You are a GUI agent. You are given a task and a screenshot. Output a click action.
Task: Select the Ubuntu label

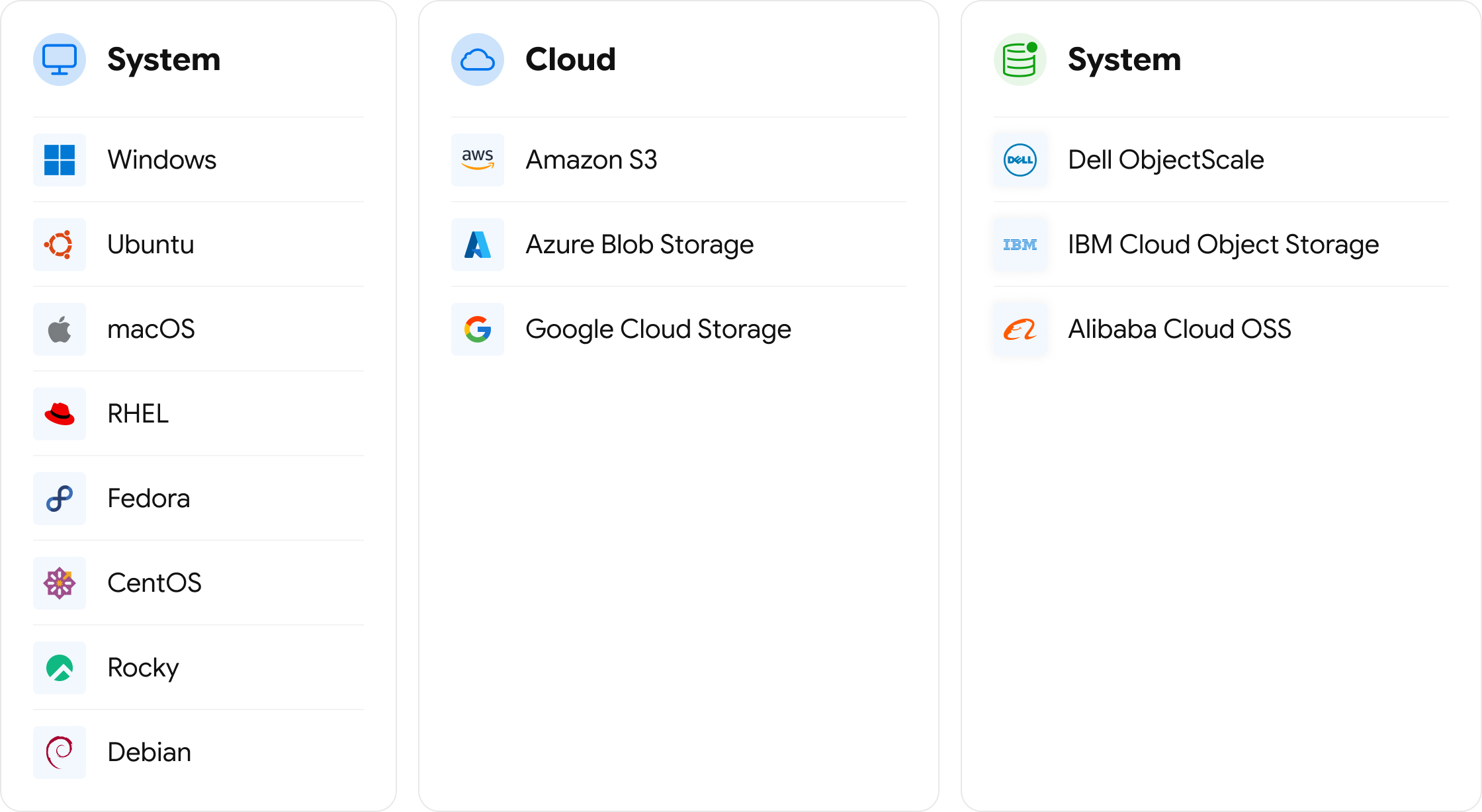pyautogui.click(x=151, y=245)
